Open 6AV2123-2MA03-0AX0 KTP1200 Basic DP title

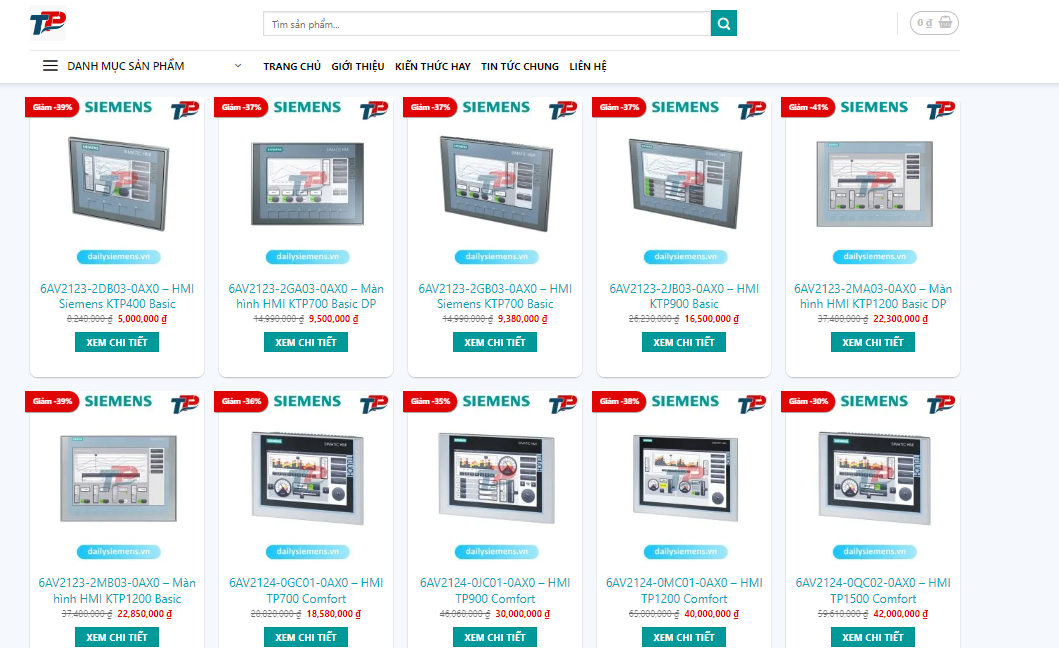point(873,296)
